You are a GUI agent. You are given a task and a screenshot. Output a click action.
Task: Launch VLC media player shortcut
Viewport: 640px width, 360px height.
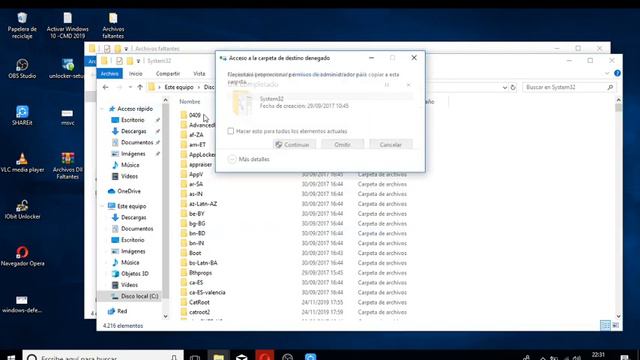tap(22, 162)
